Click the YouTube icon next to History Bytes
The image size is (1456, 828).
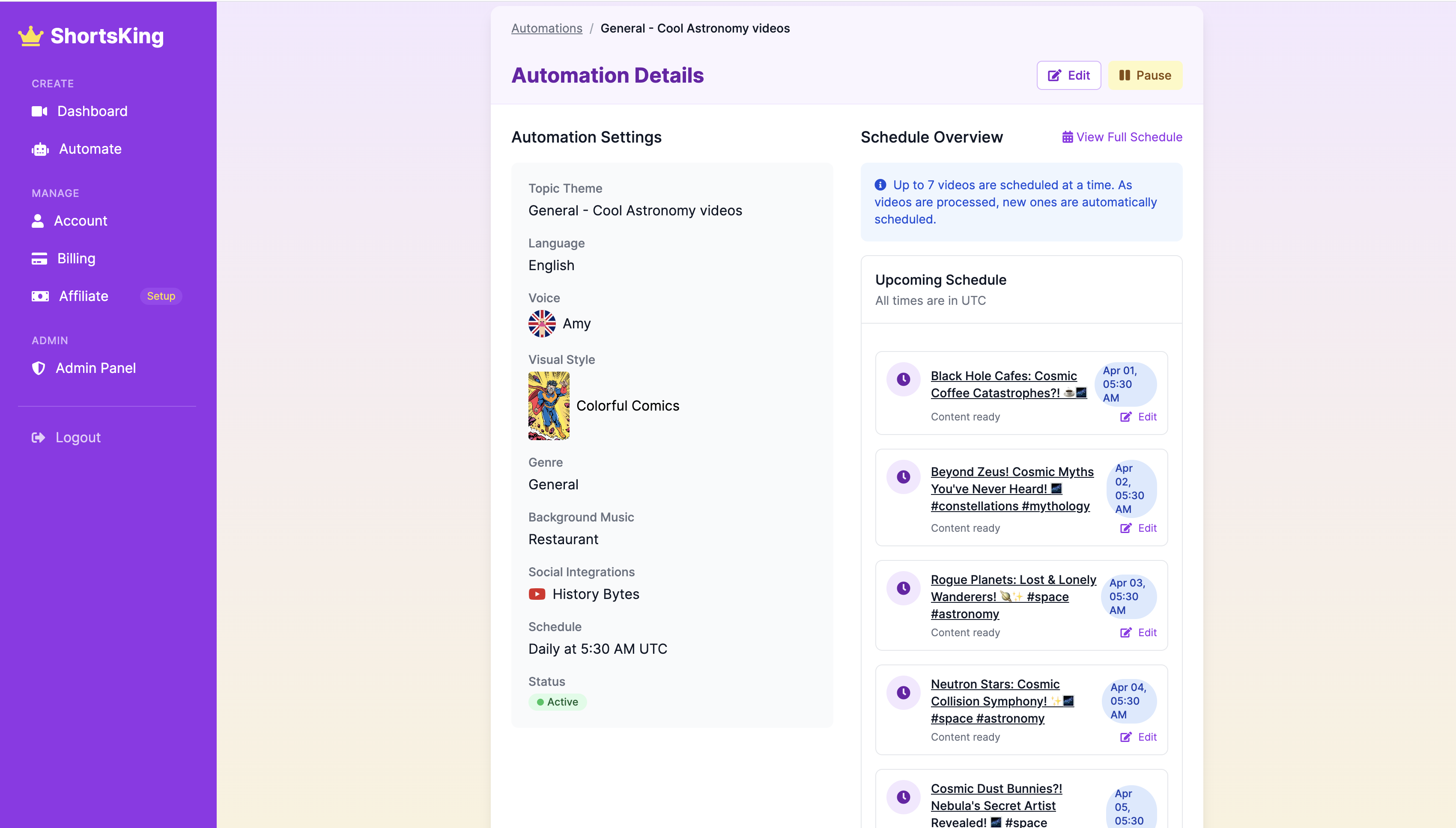[x=537, y=594]
